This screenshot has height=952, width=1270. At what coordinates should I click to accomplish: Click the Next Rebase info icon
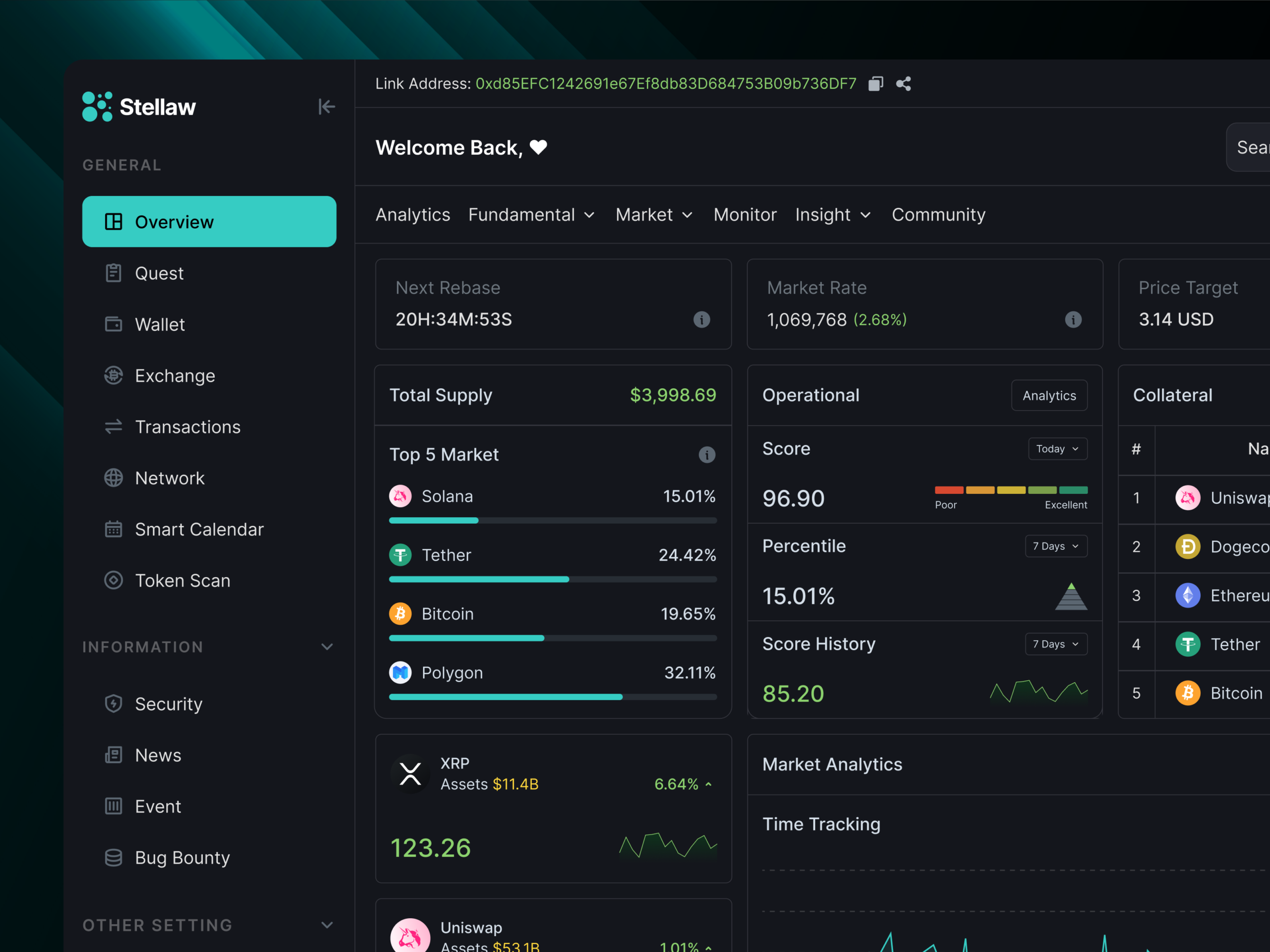[701, 320]
